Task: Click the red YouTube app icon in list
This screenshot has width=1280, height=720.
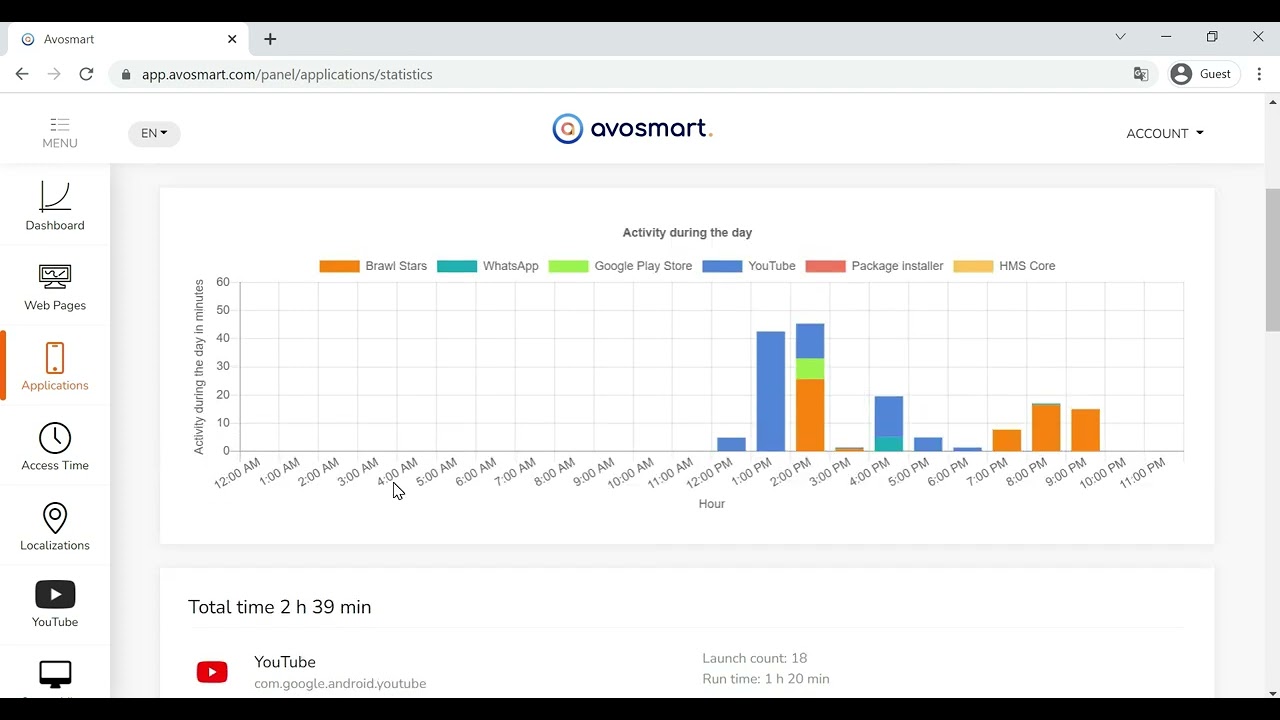Action: click(x=212, y=672)
